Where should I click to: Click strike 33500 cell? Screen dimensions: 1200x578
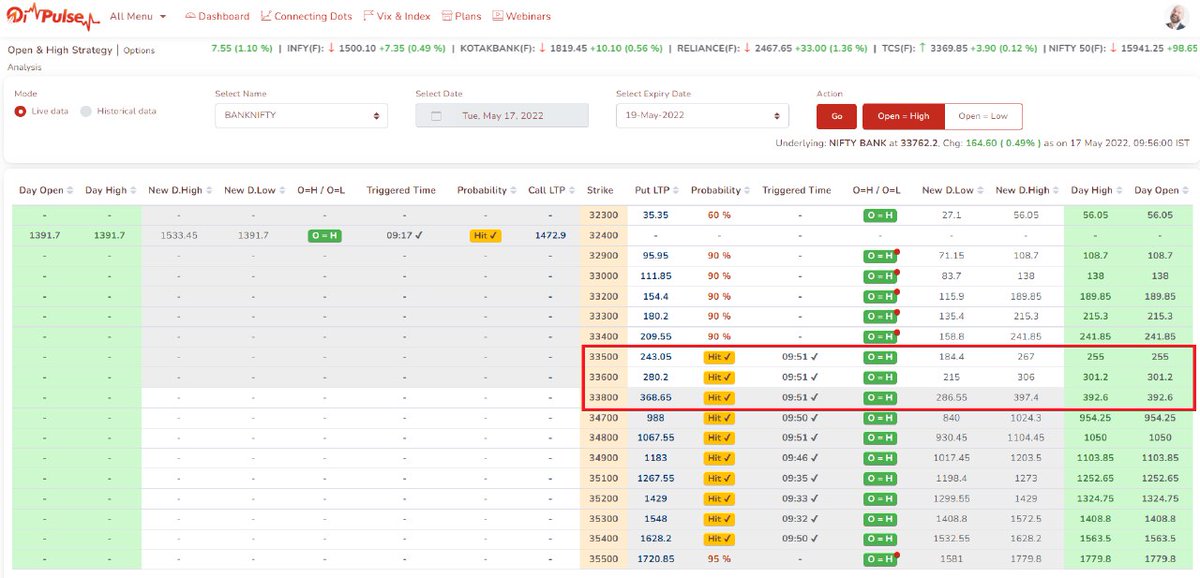pos(602,357)
